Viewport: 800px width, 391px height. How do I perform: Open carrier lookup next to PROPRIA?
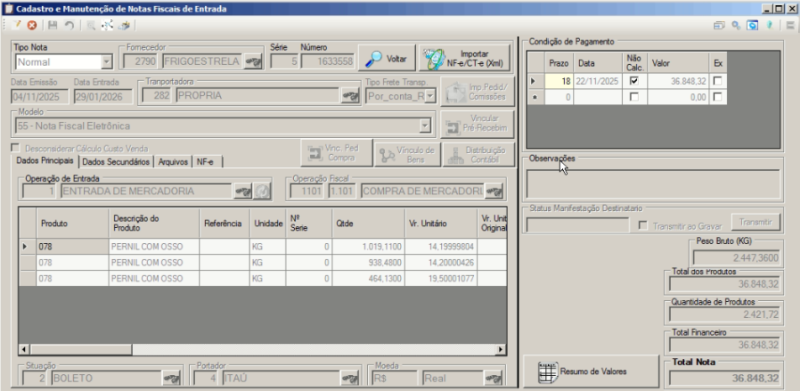[x=350, y=96]
